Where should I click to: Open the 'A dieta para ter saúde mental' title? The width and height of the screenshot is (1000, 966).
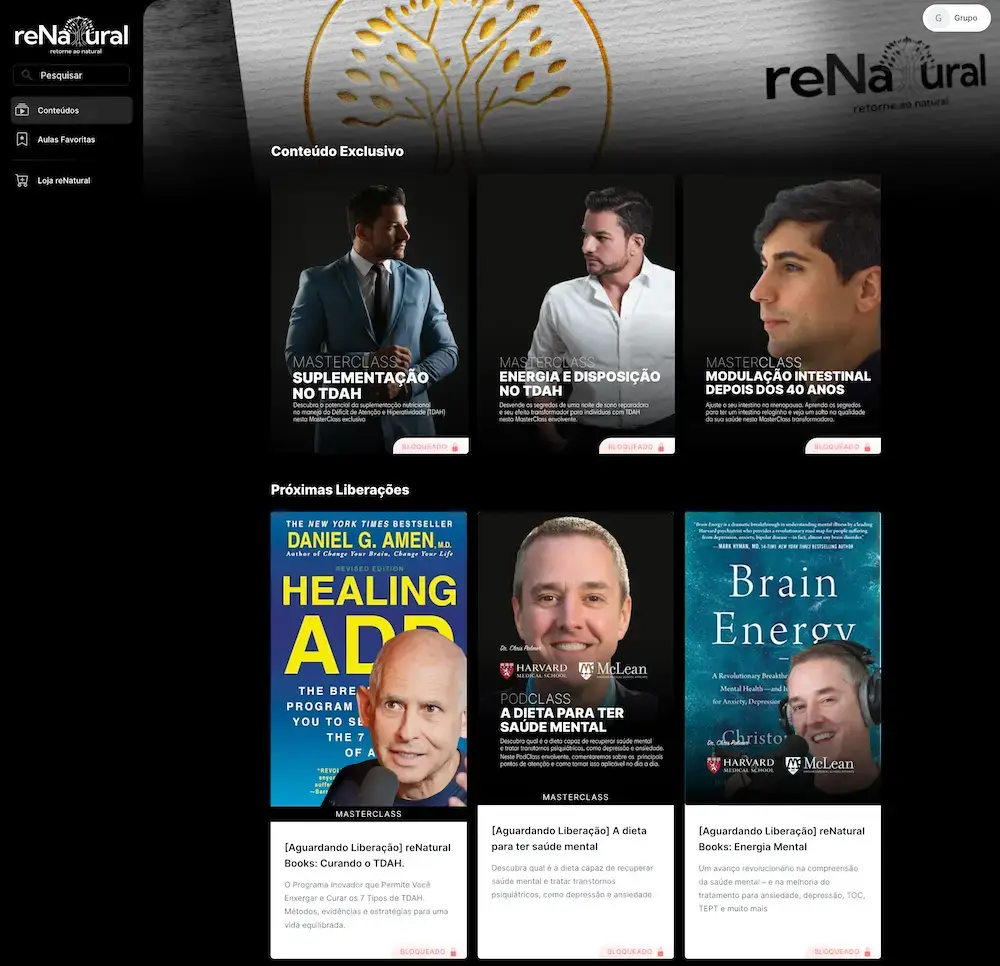[569, 838]
